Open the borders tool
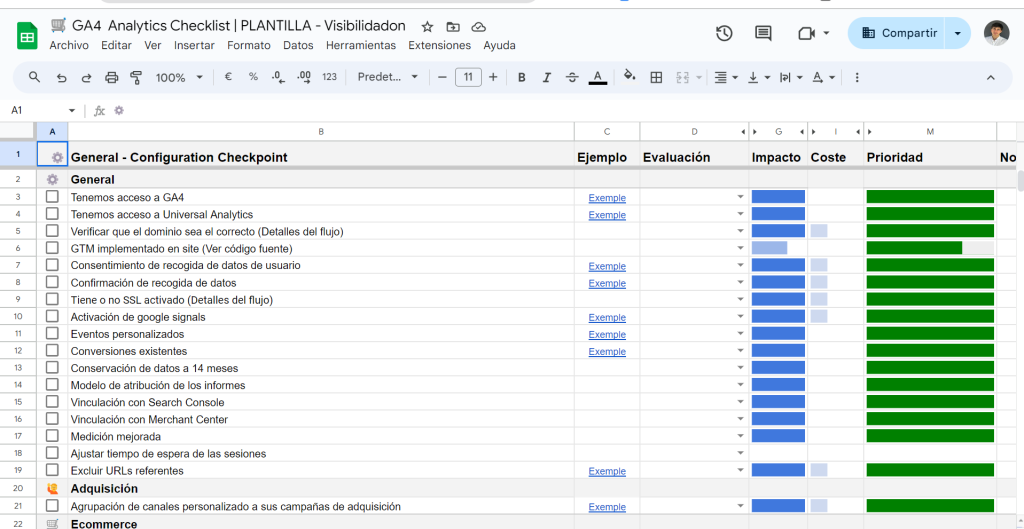Viewport: 1024px width, 529px height. 656,77
